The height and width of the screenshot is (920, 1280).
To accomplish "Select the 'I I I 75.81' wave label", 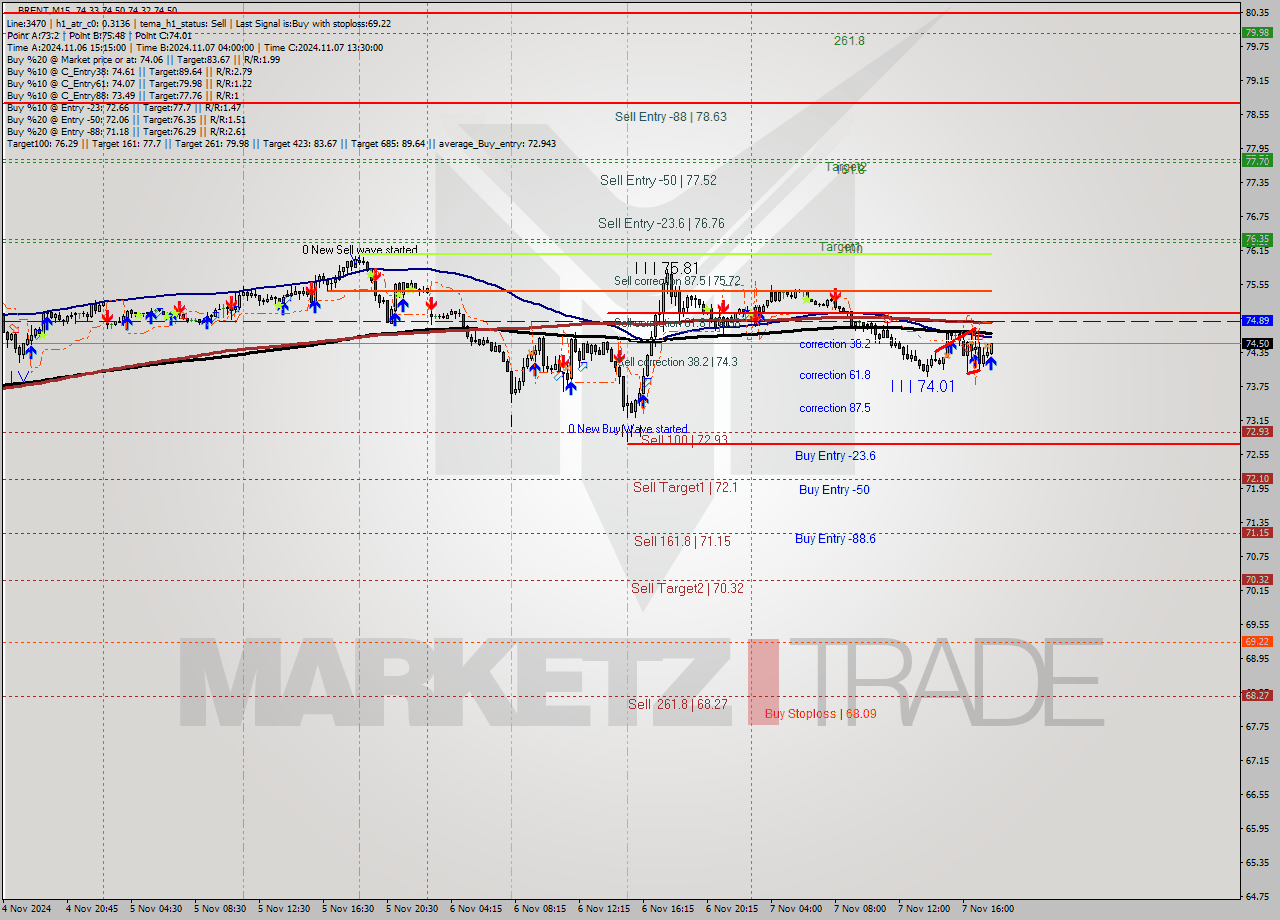I will coord(666,268).
